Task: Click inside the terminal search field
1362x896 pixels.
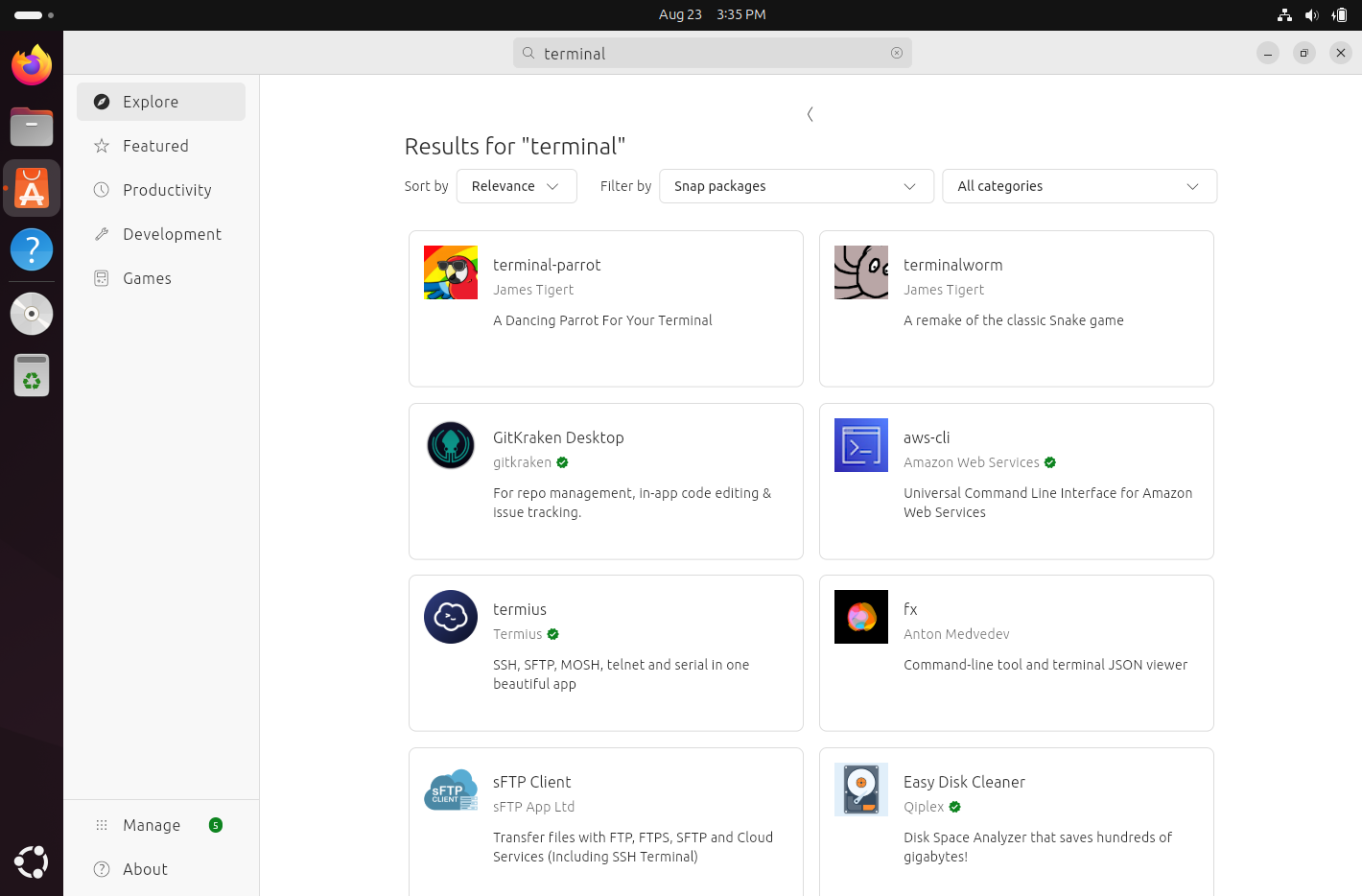Action: 710,53
